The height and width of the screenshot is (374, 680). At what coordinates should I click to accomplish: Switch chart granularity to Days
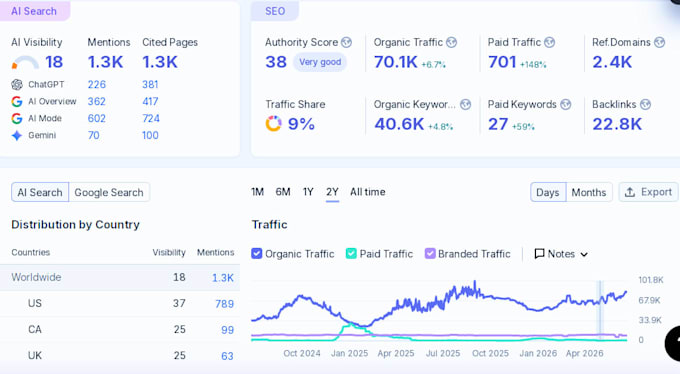[x=548, y=192]
